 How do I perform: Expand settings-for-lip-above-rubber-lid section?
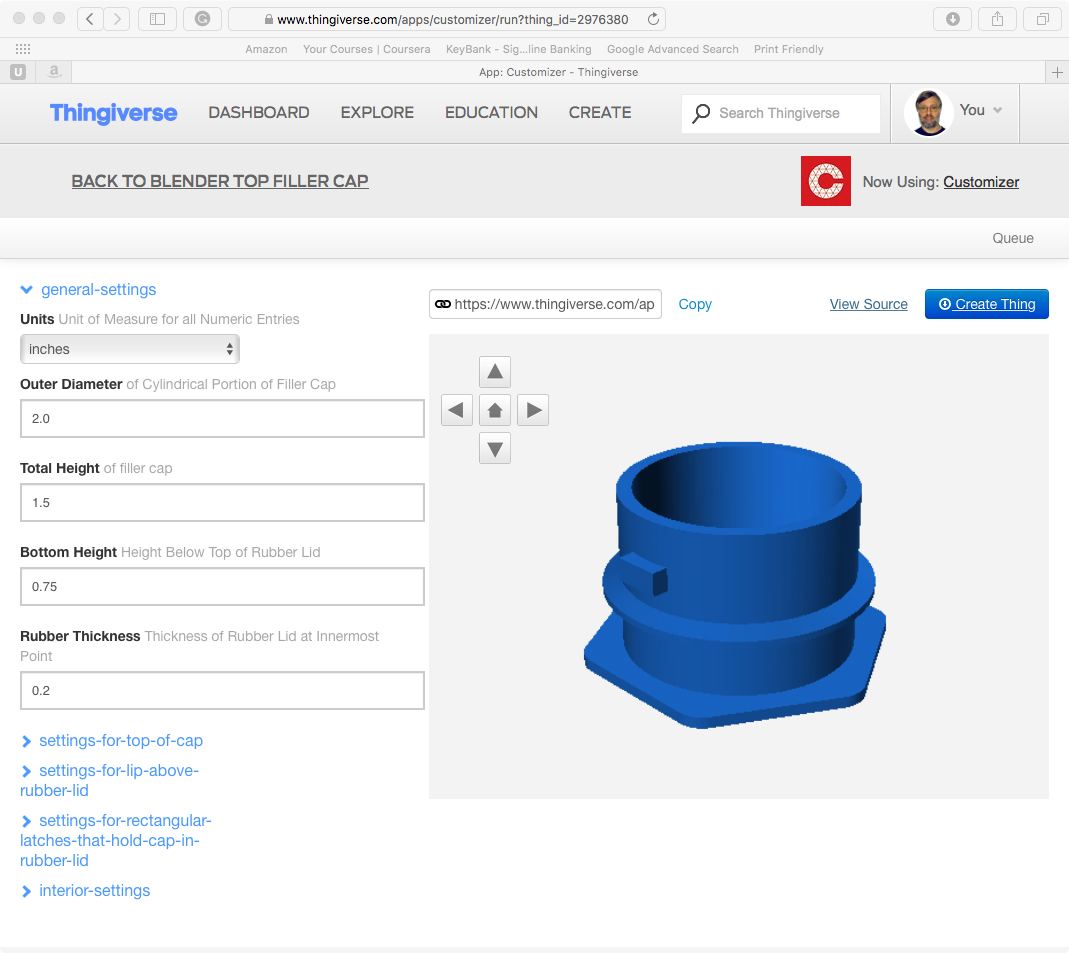pos(109,781)
